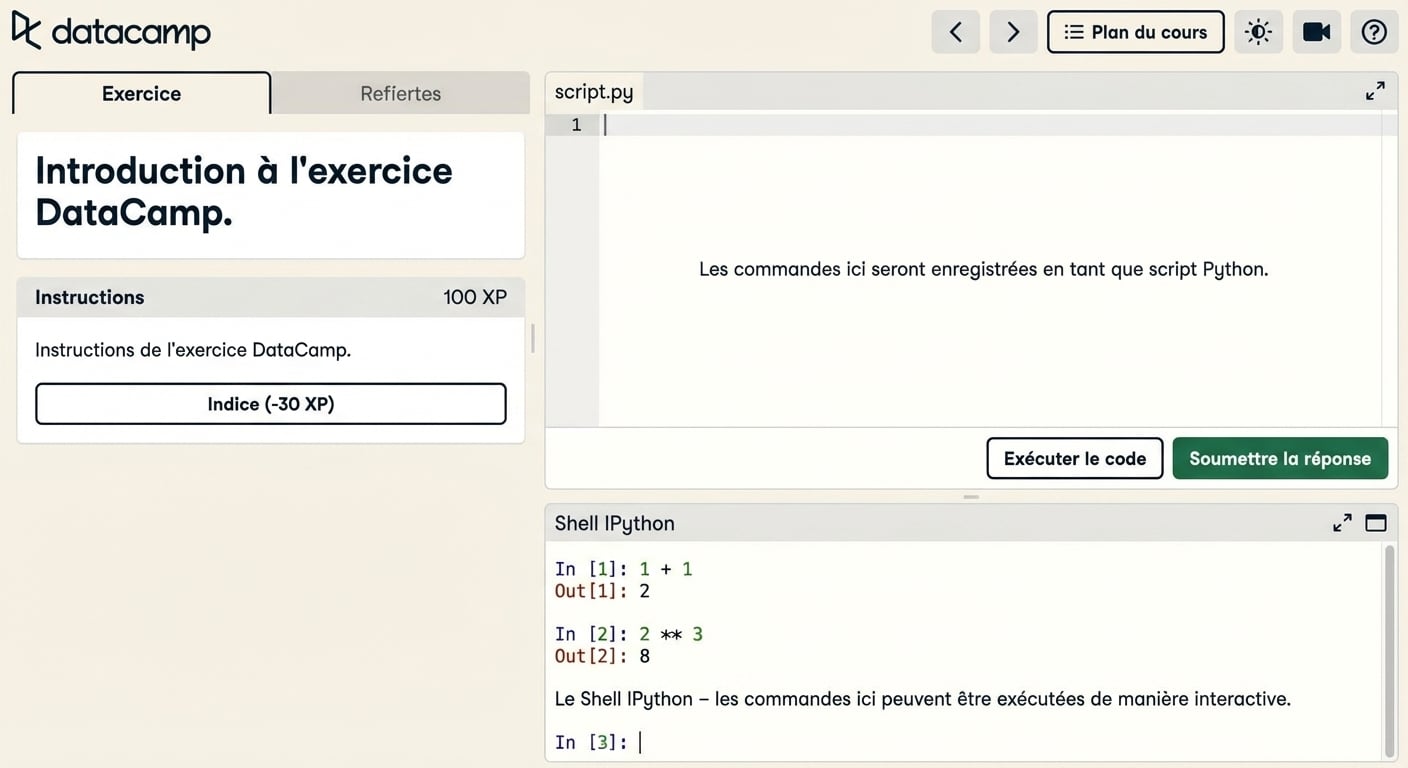
Task: Click the line number 1 in gutter
Action: [x=576, y=125]
